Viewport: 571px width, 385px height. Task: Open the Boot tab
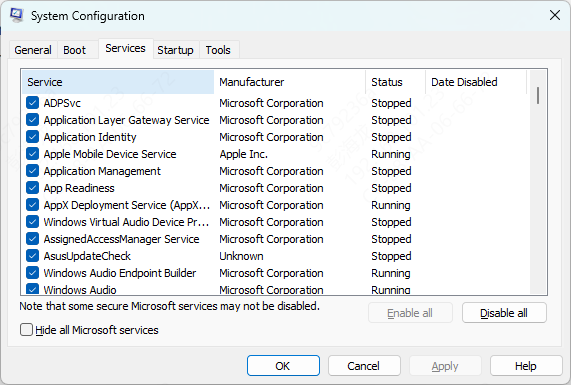click(x=75, y=50)
